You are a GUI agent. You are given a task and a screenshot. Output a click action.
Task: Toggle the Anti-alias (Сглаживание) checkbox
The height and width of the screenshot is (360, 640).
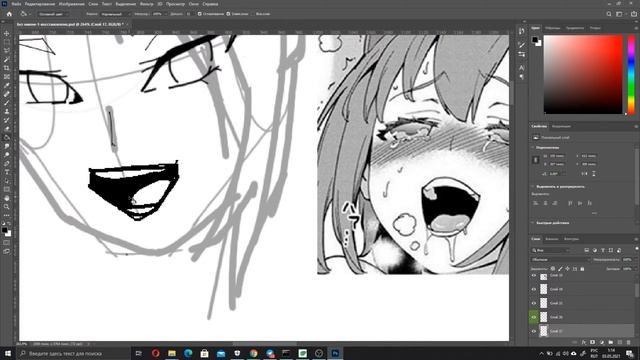point(200,13)
